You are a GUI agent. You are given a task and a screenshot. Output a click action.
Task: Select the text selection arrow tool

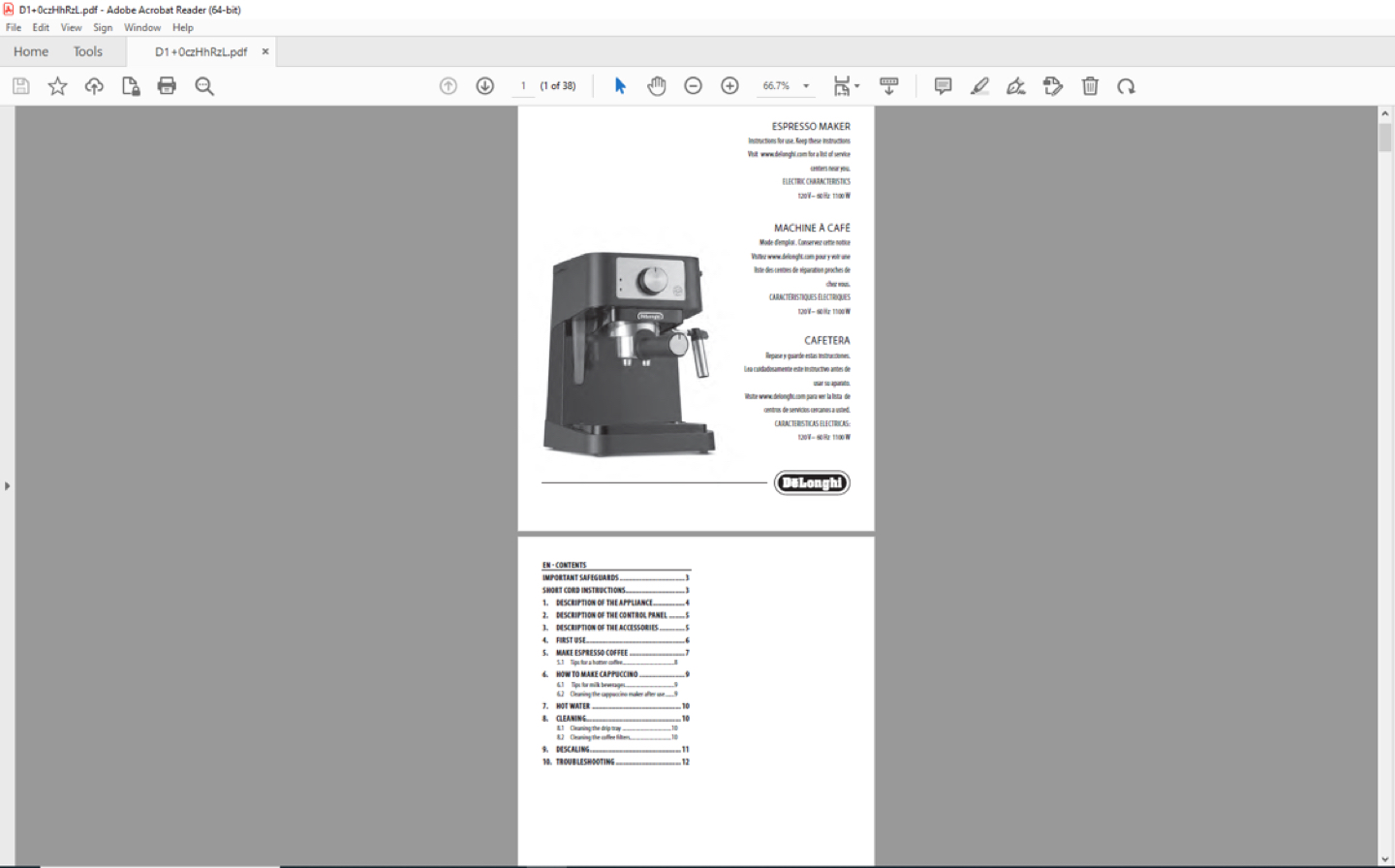618,85
